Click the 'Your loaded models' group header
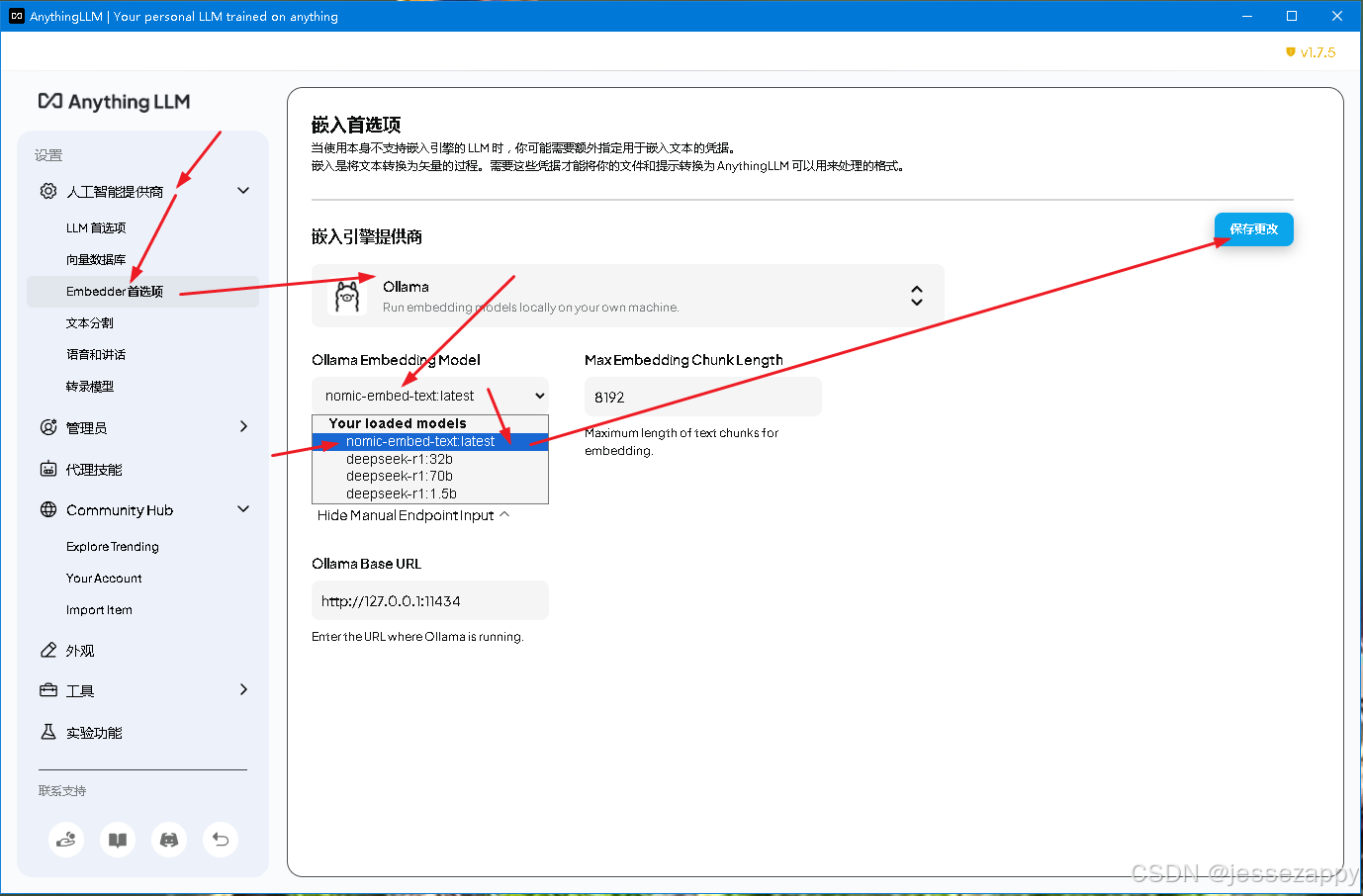Image resolution: width=1363 pixels, height=896 pixels. pyautogui.click(x=398, y=423)
